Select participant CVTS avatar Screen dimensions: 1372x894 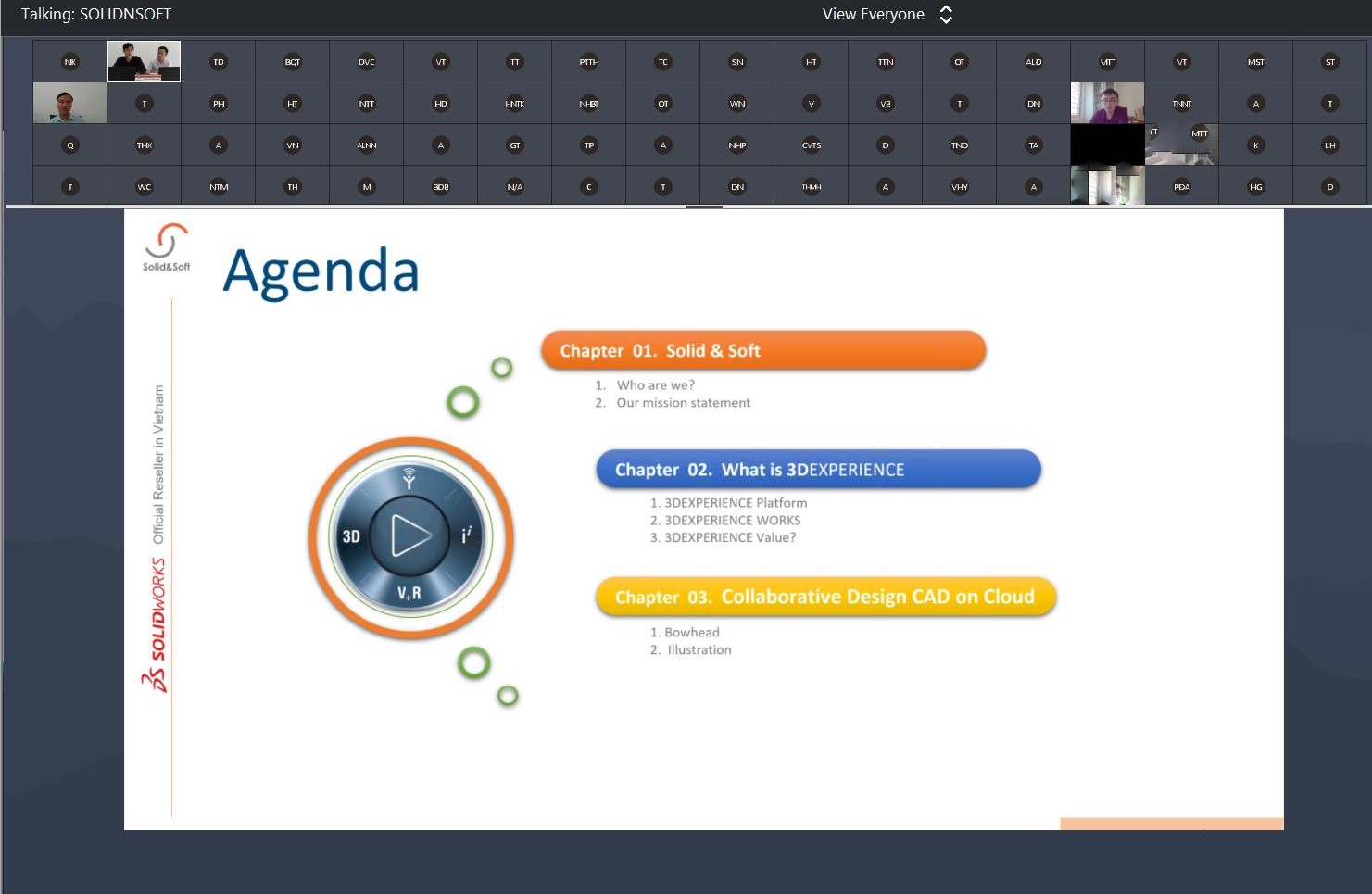pyautogui.click(x=812, y=145)
